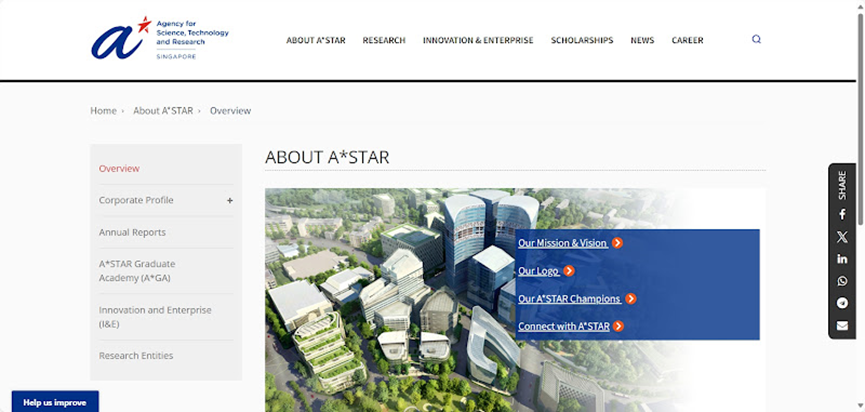Open the SCHOLARSHIPS nav menu
The image size is (865, 412).
coord(582,41)
